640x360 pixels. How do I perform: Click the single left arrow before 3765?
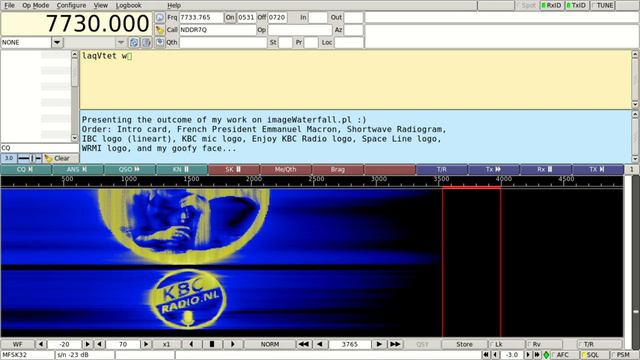(320, 344)
